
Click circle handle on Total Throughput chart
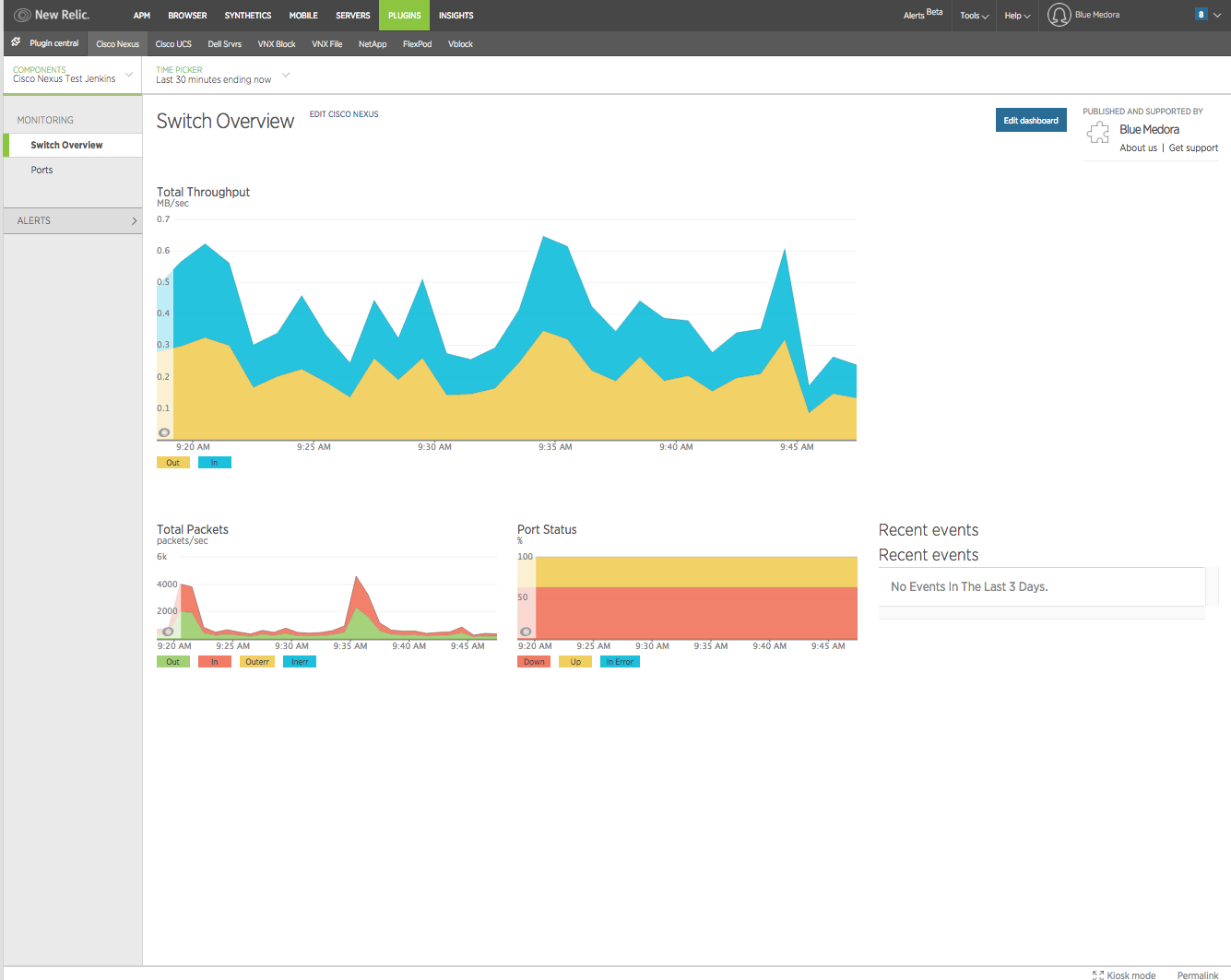pos(164,432)
